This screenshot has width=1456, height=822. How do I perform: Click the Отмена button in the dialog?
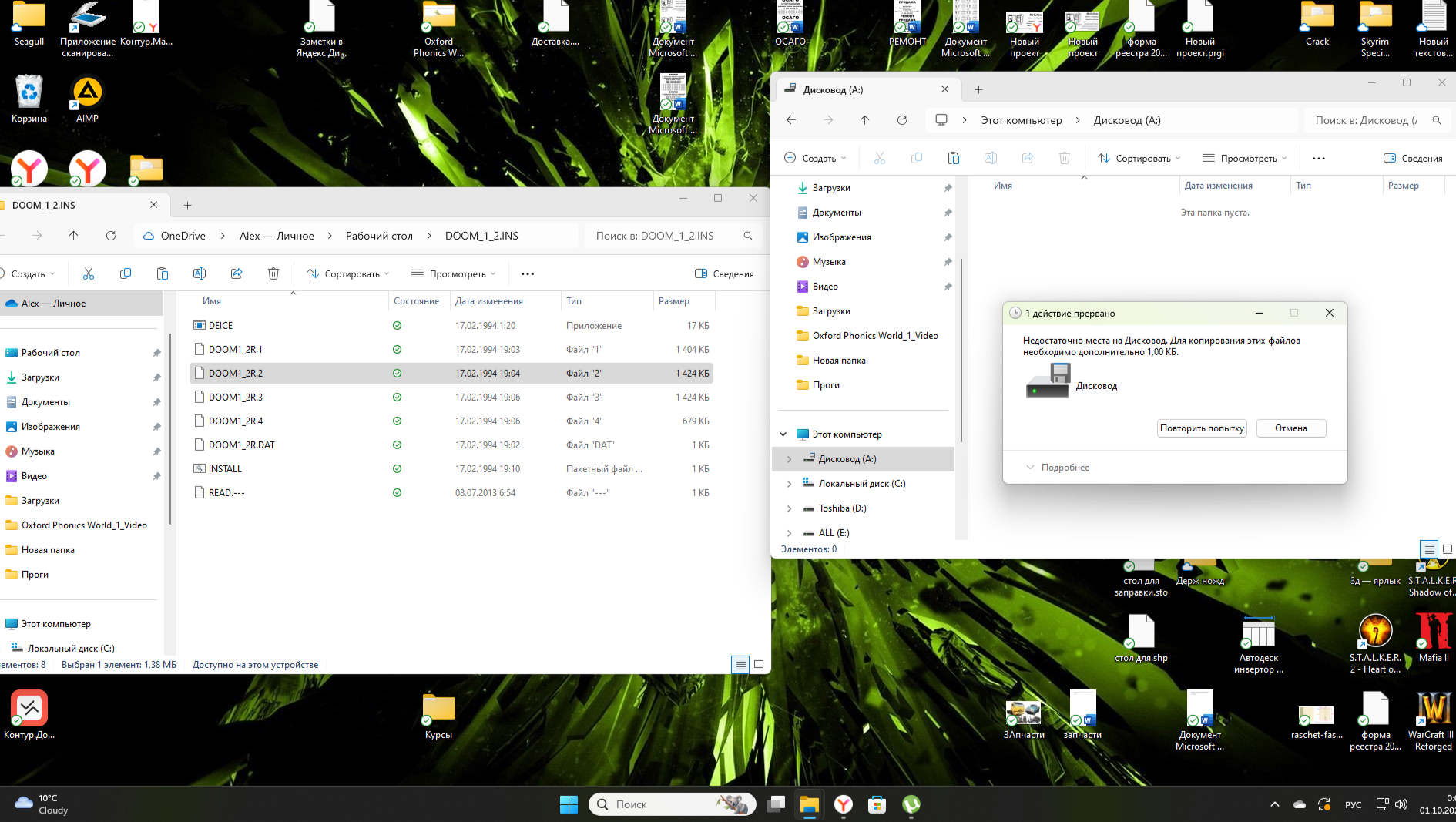coord(1290,428)
